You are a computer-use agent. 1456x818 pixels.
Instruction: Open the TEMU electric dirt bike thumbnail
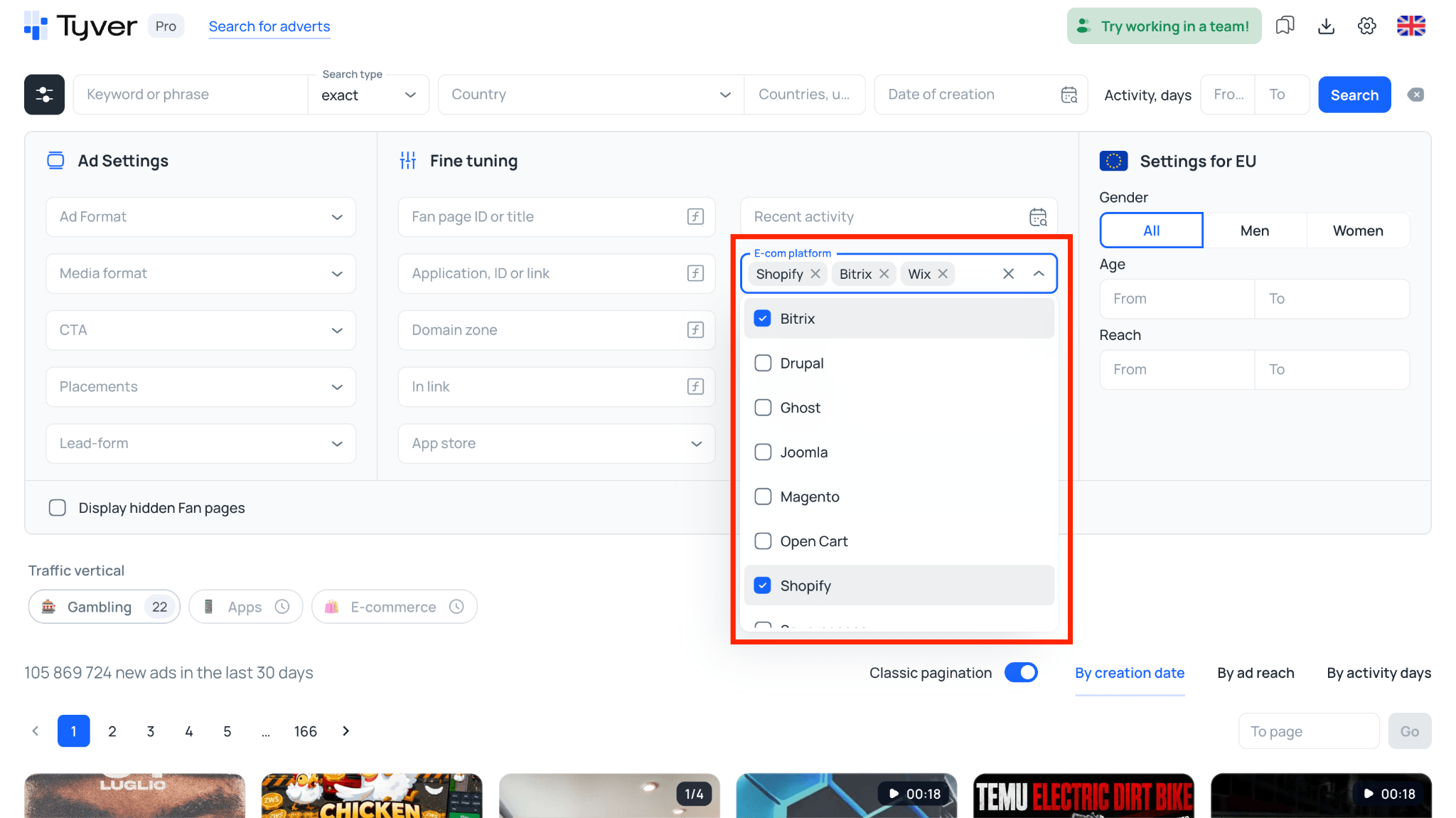pos(1083,796)
